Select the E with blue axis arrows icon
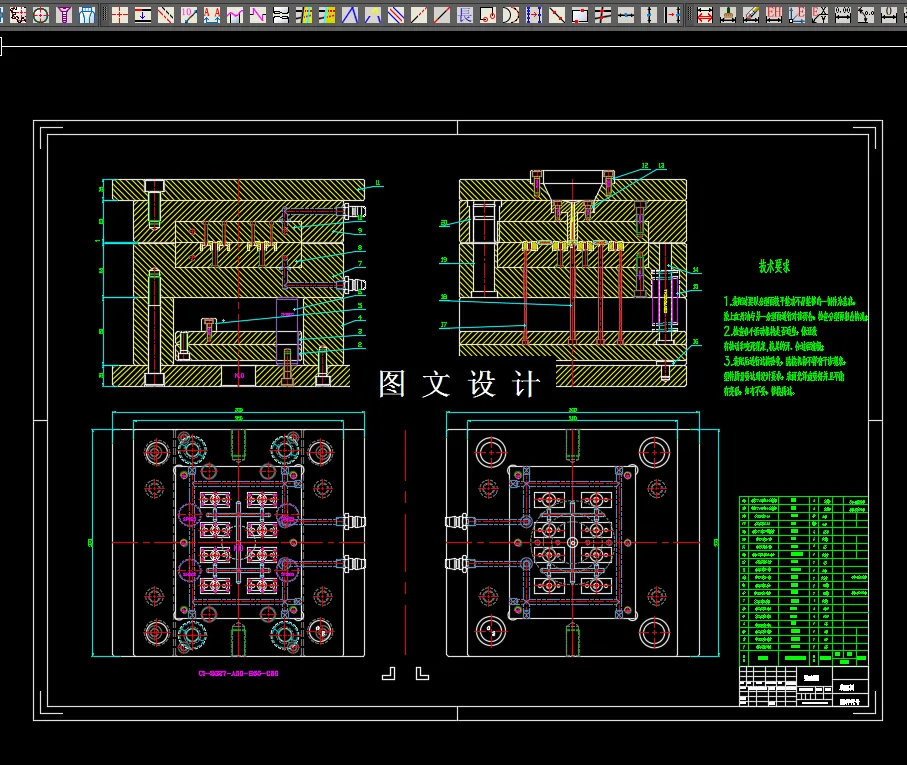Screen dimensions: 907x765 tap(797, 14)
